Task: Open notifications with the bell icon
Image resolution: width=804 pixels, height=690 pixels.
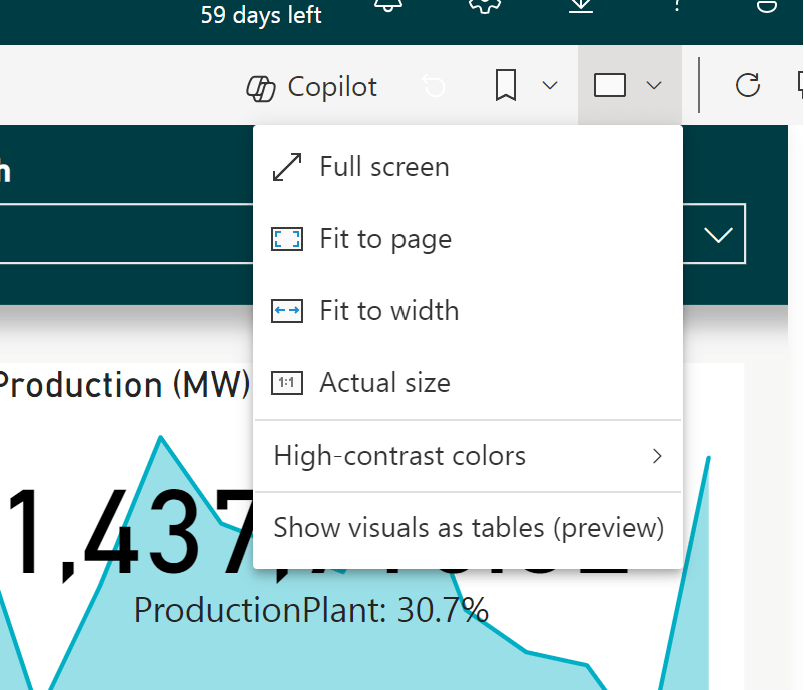Action: pyautogui.click(x=386, y=5)
